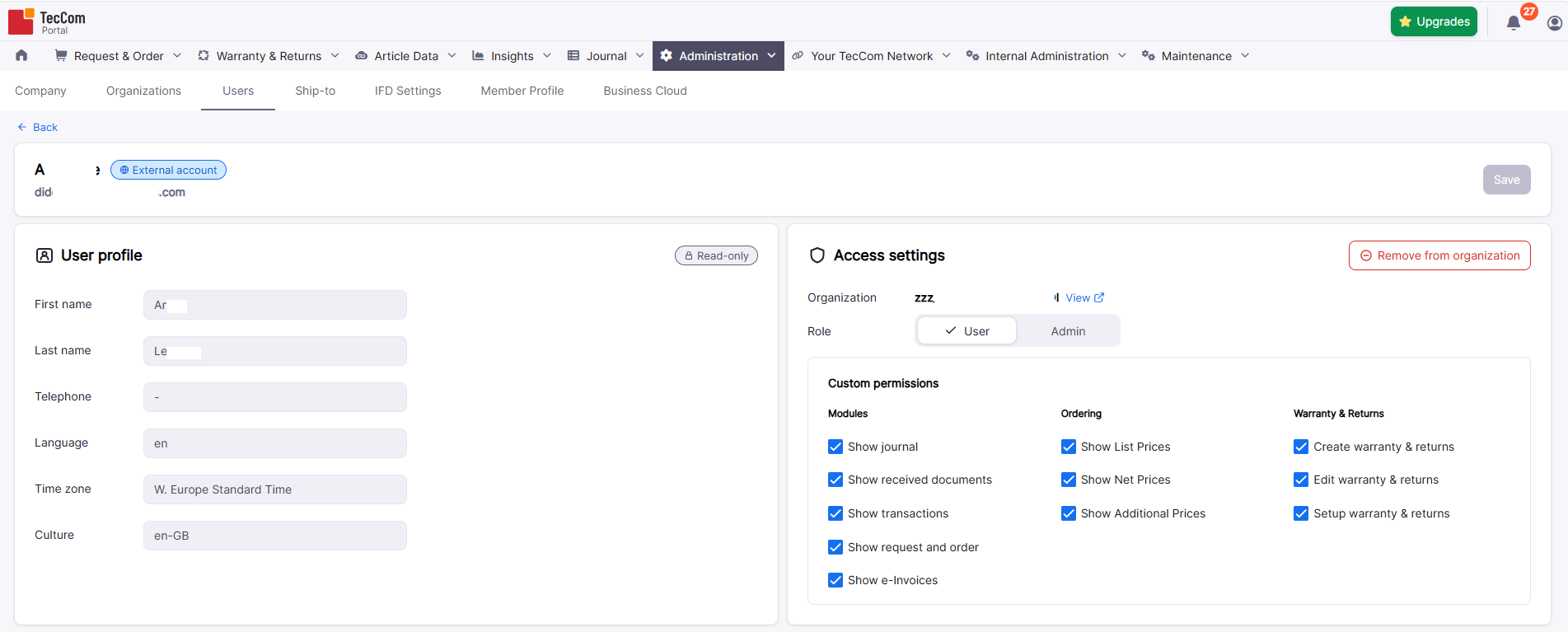Open the Ship-to tab

[x=316, y=91]
